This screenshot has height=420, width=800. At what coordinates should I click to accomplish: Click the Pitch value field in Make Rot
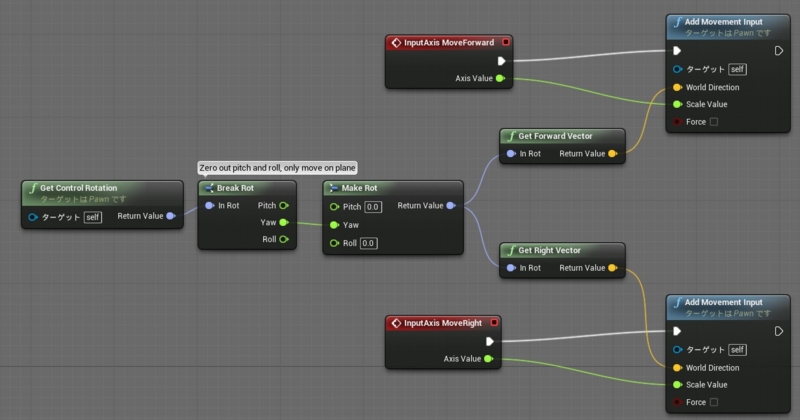coord(372,207)
